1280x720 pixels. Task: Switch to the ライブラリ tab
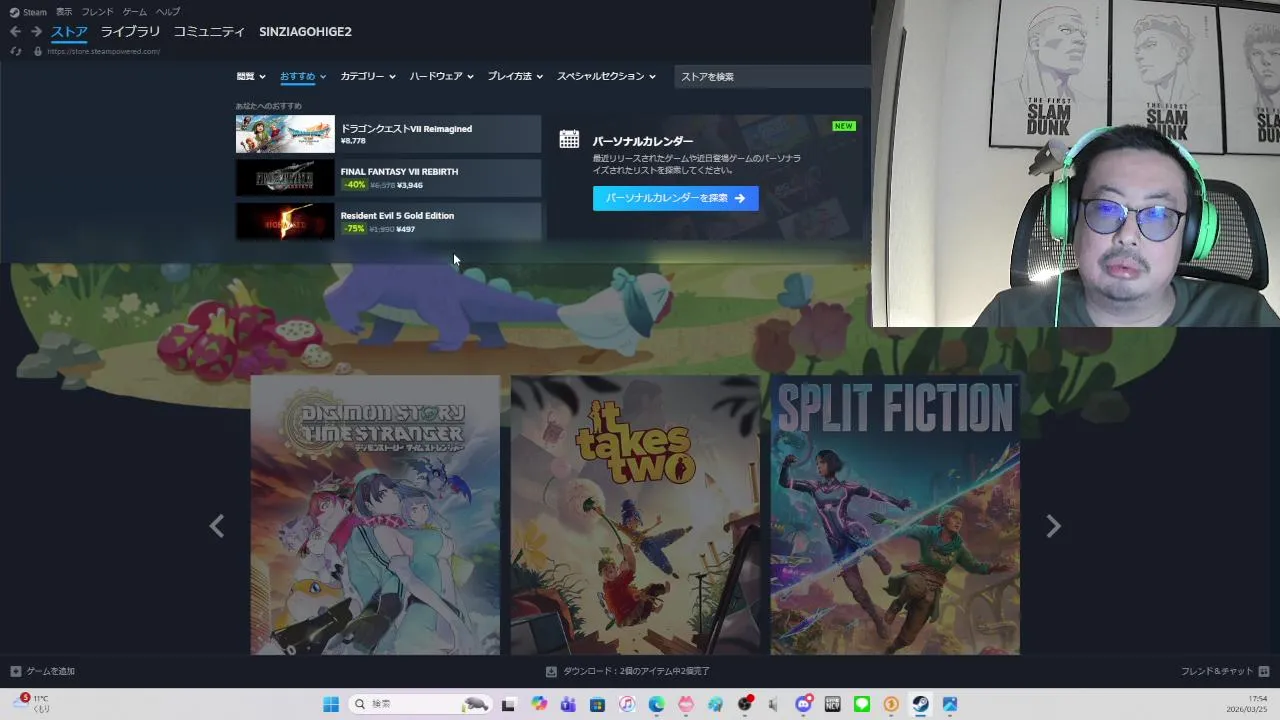(130, 32)
